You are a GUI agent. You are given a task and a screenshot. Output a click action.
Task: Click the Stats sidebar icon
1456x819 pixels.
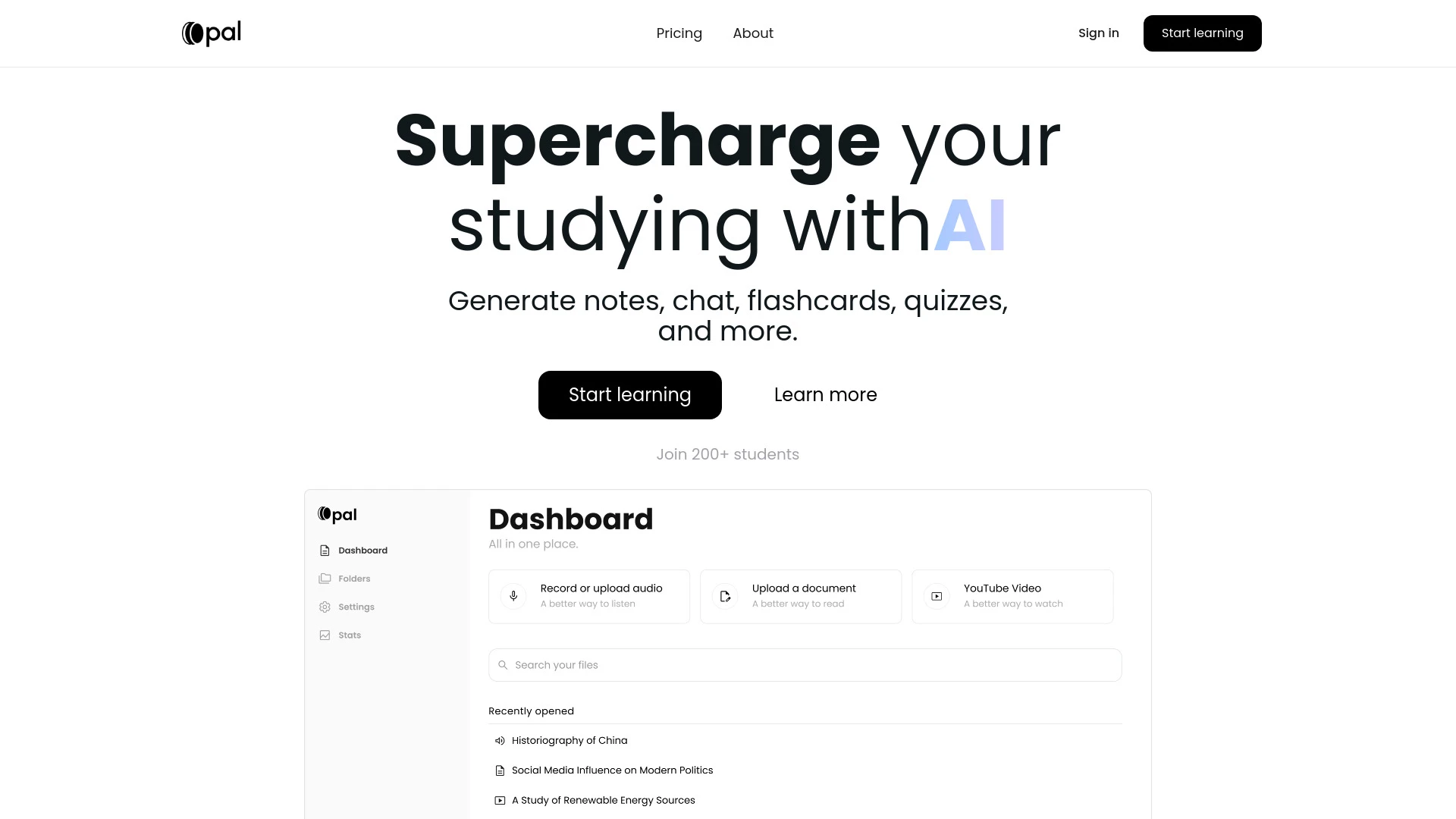pos(324,635)
